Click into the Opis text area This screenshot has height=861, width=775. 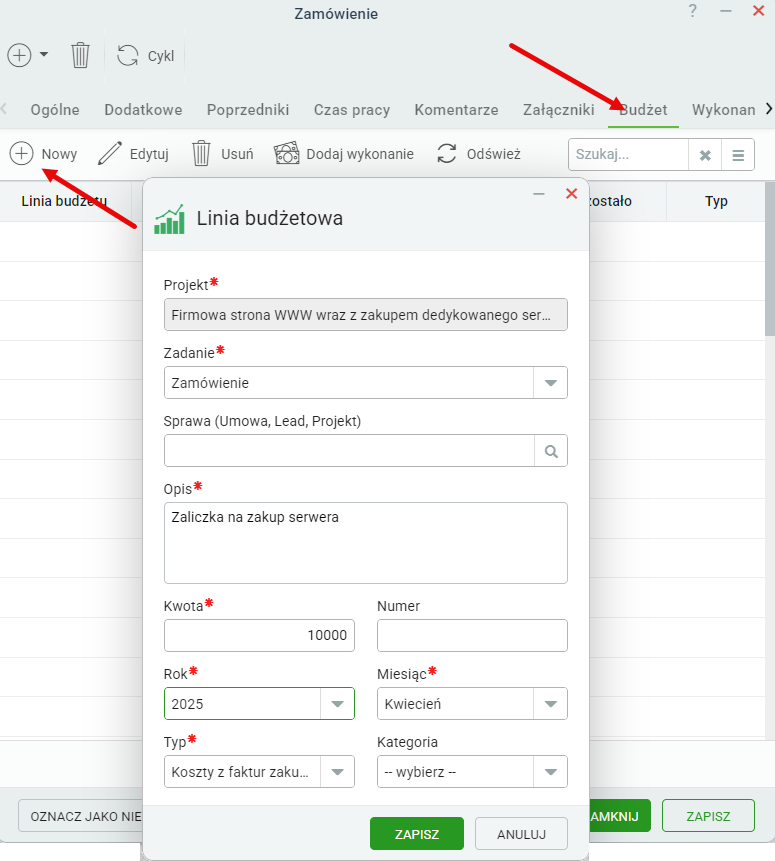(366, 543)
